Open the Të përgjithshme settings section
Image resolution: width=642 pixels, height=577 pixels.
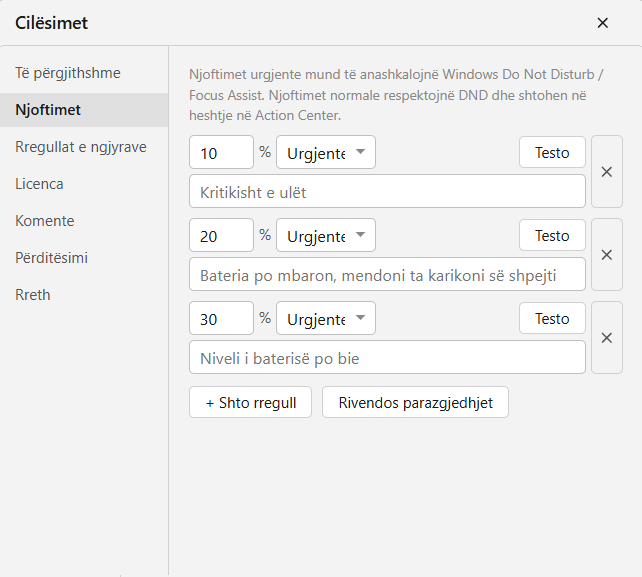(x=84, y=73)
